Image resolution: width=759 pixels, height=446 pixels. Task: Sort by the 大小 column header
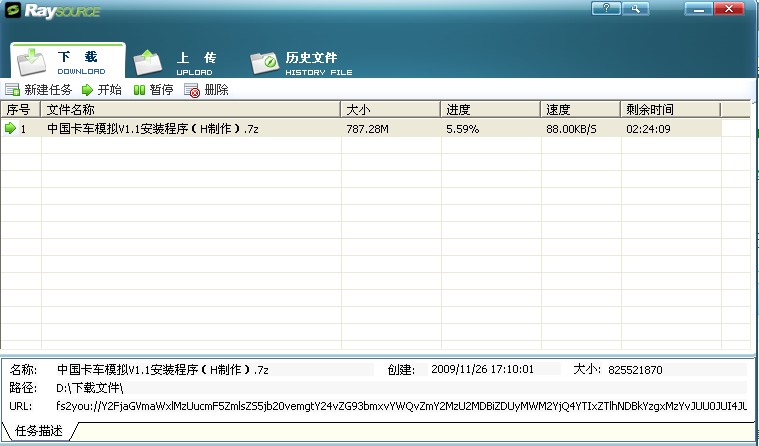coord(391,109)
